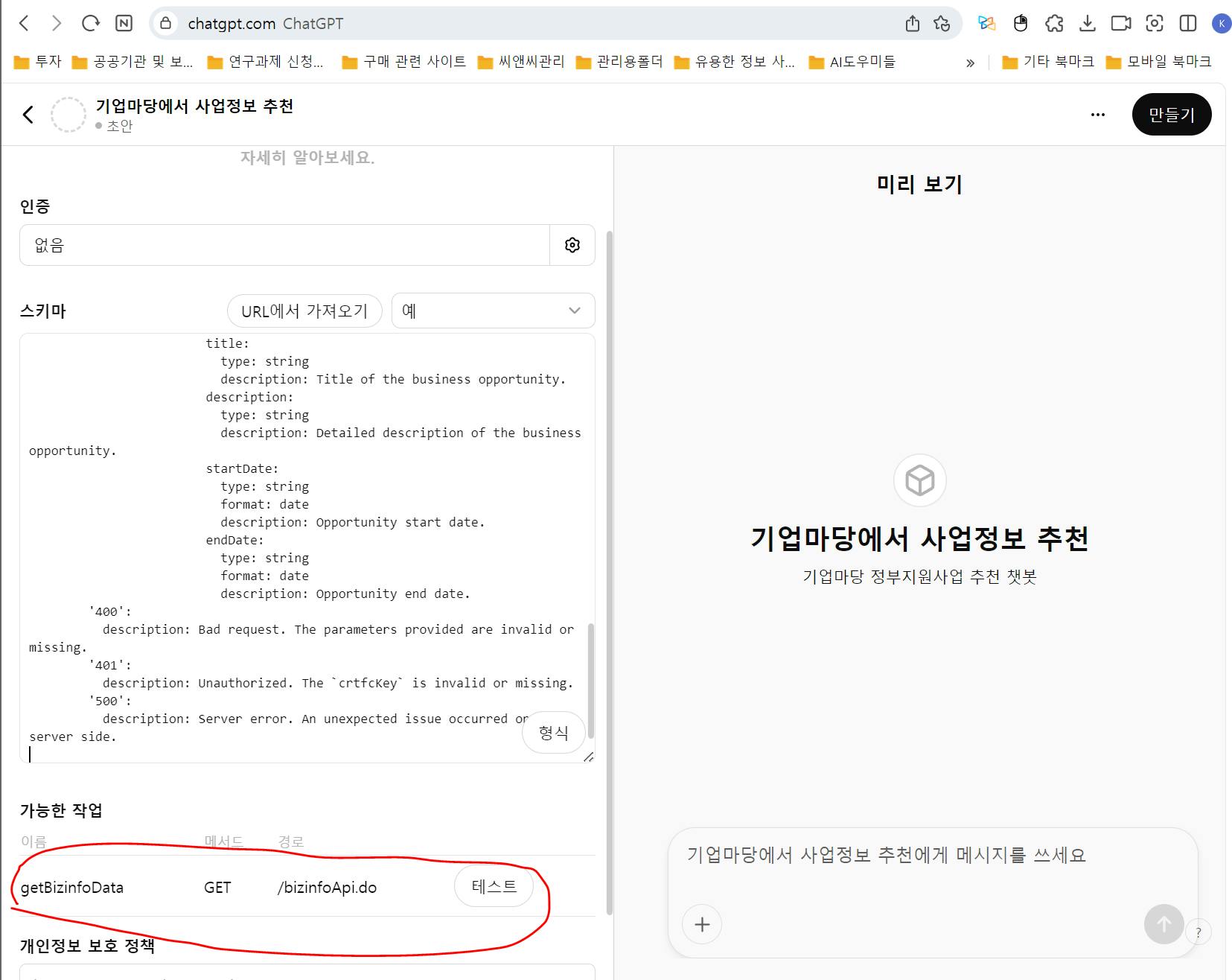1232x980 pixels.
Task: Click the mouse gesture extension icon
Action: (1021, 23)
